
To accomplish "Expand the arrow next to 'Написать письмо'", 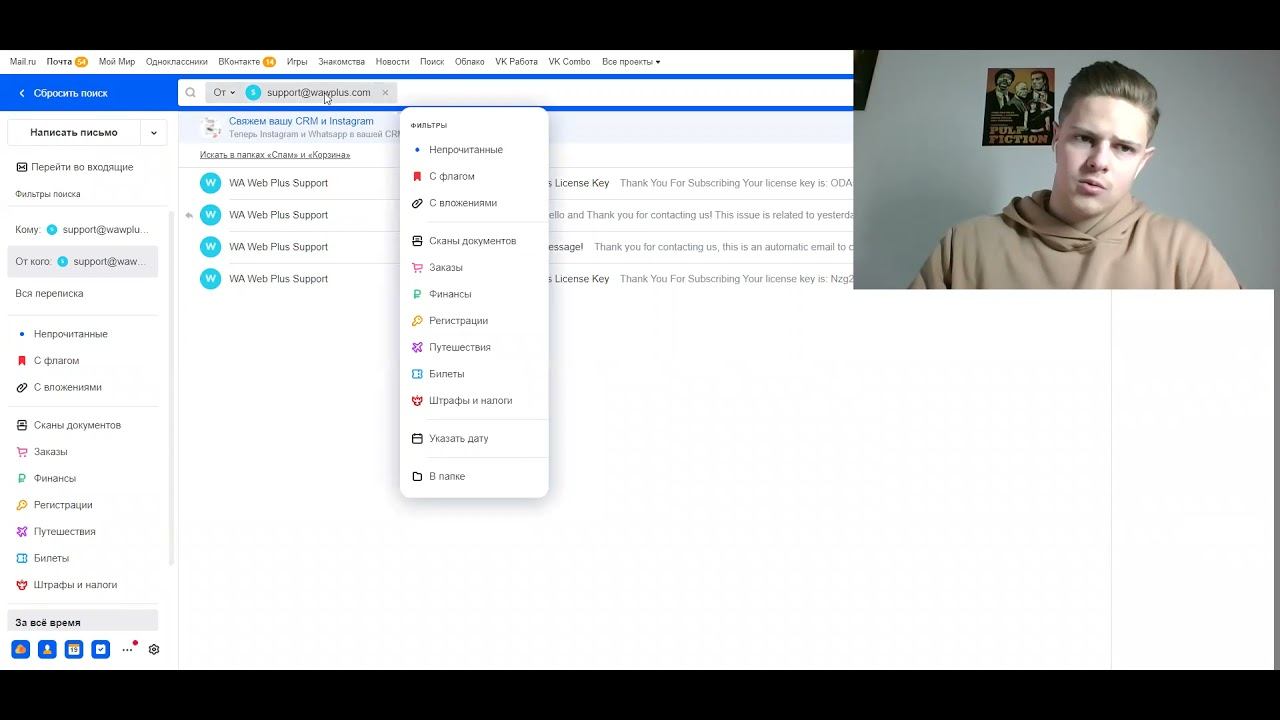I will [153, 132].
